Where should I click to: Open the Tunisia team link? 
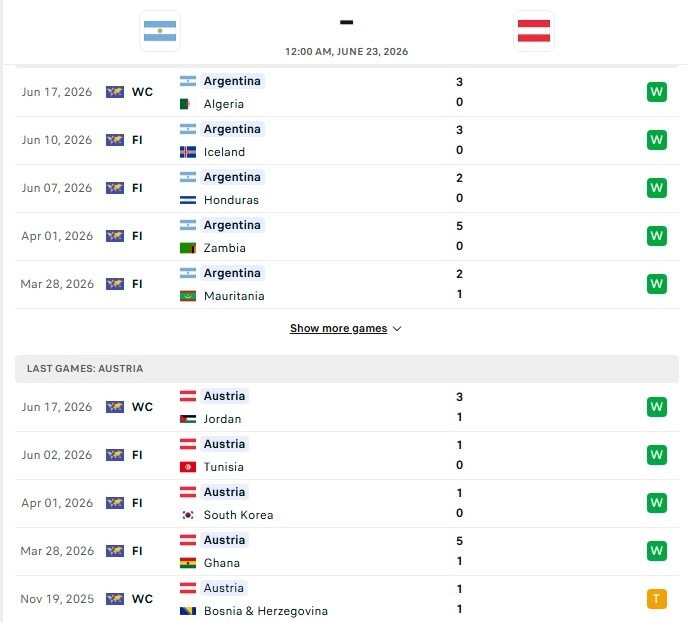(x=223, y=467)
